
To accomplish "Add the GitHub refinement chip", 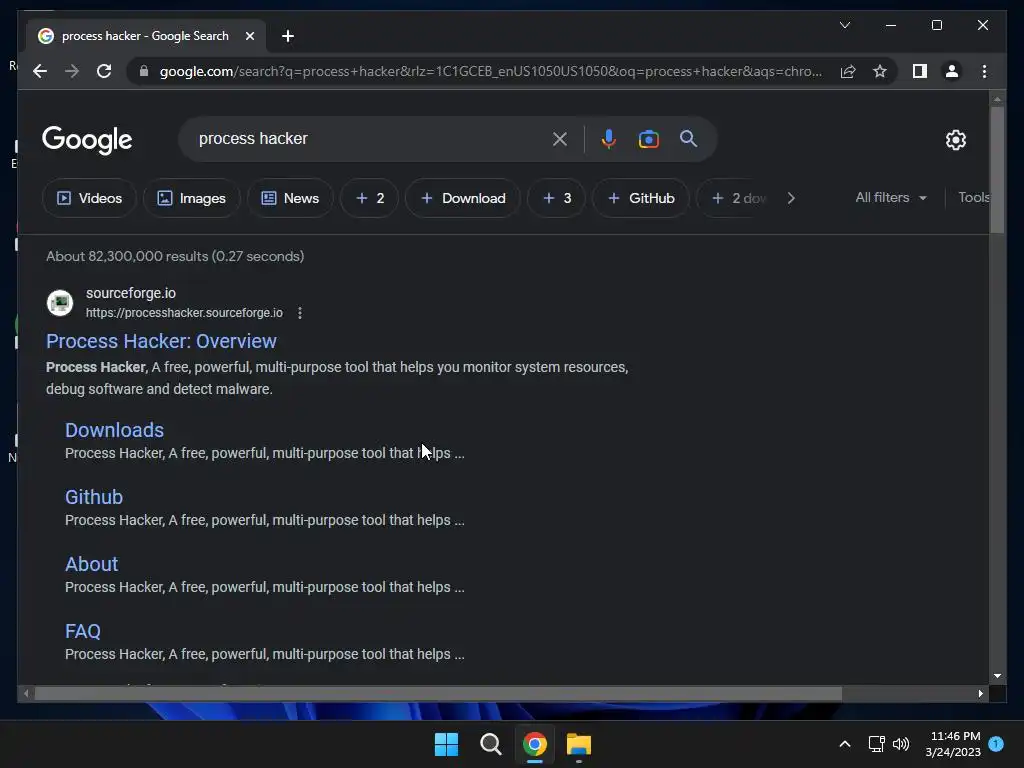I will click(x=641, y=198).
